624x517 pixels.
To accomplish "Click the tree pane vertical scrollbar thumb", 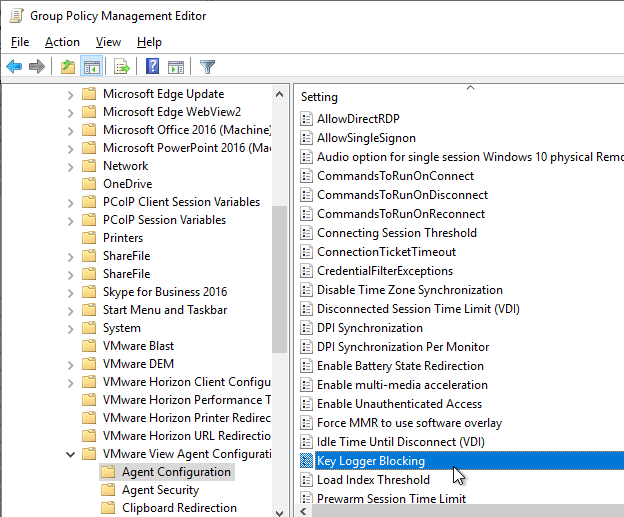I will [279, 279].
